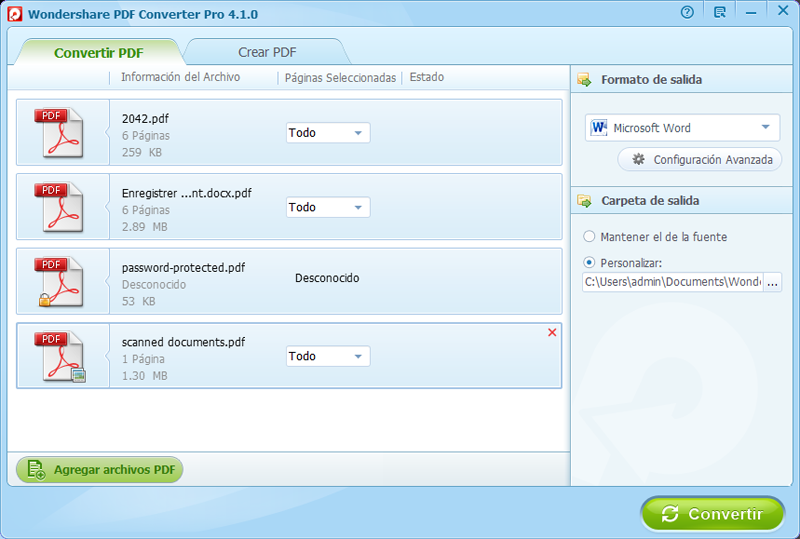Viewport: 800px width, 539px height.
Task: Click the Formato de salida arrow icon
Action: [584, 80]
